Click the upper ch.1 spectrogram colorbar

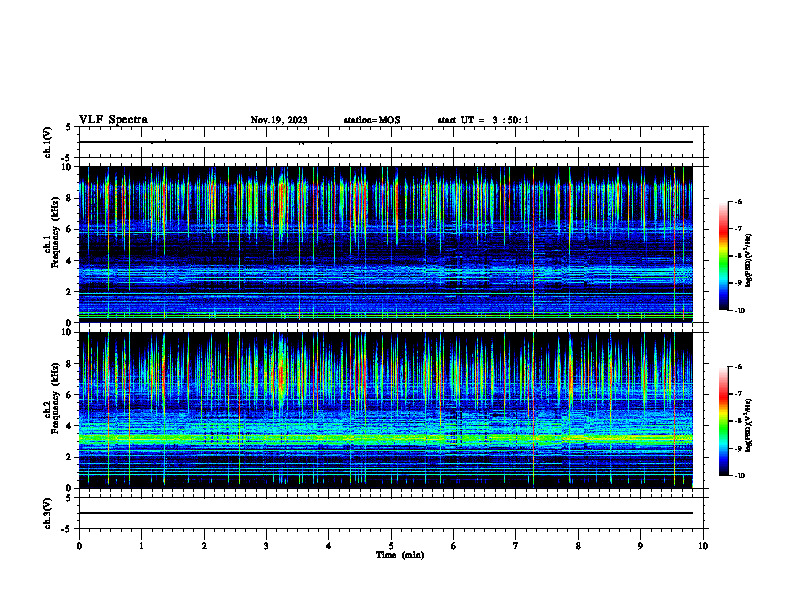click(724, 256)
